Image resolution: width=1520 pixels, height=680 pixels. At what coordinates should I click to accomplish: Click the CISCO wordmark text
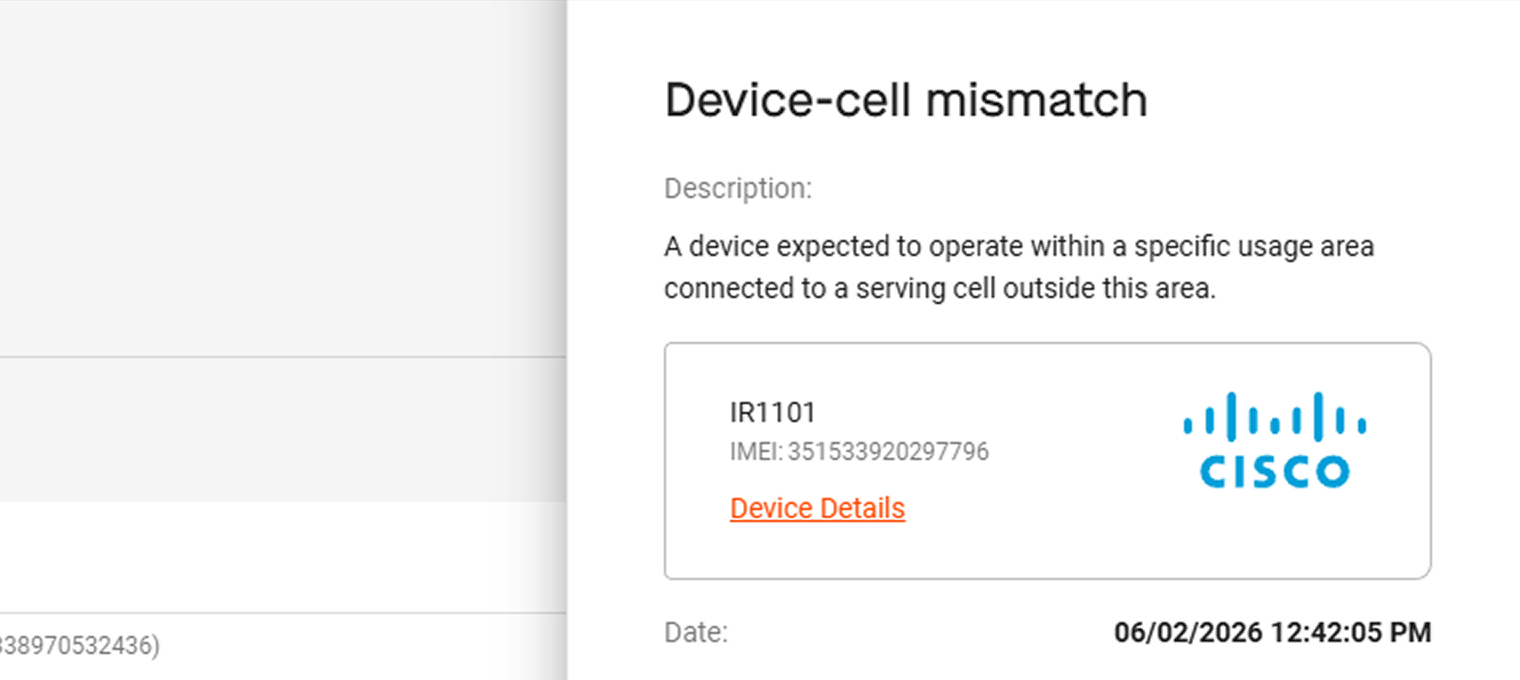point(1275,471)
